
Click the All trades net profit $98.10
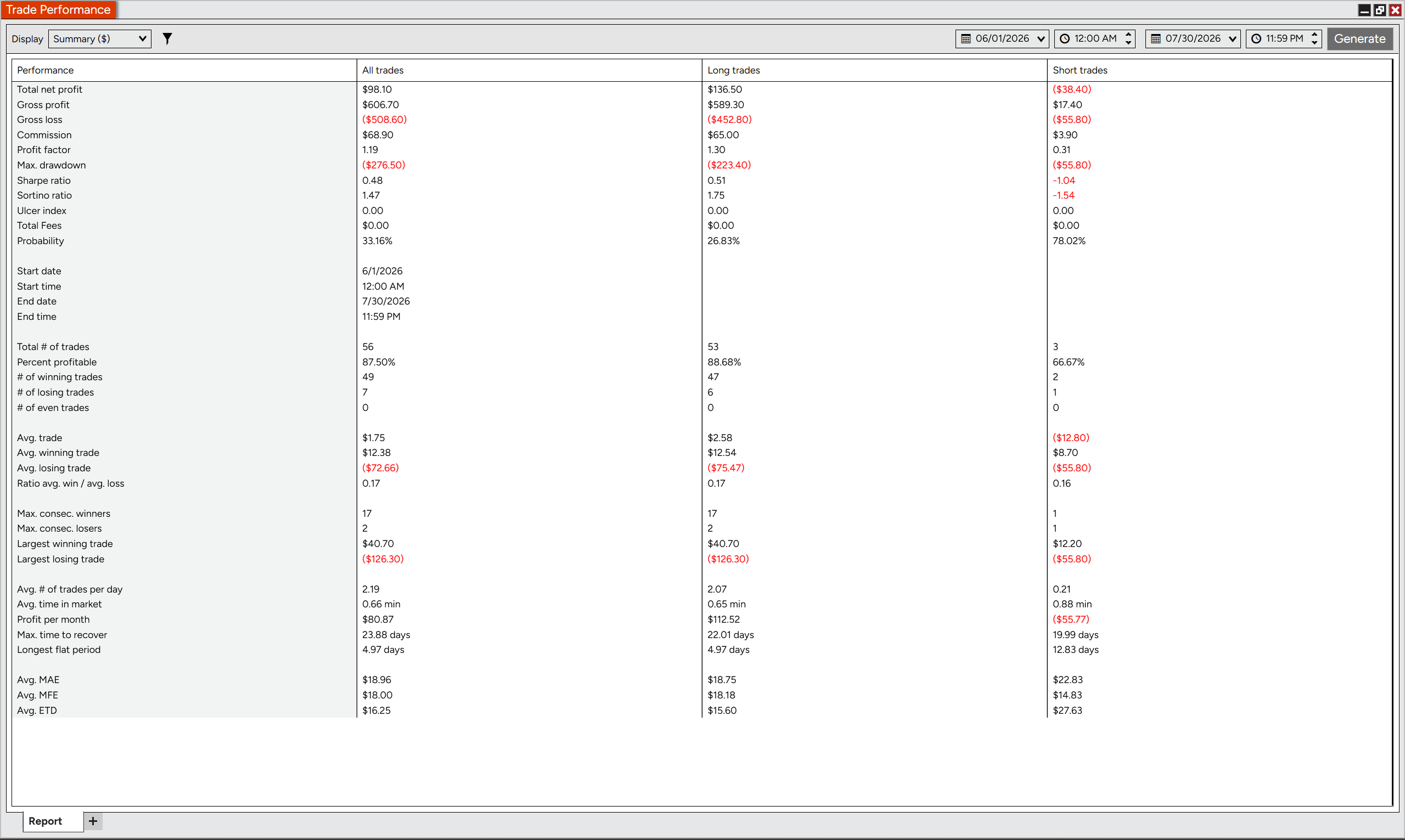click(377, 89)
